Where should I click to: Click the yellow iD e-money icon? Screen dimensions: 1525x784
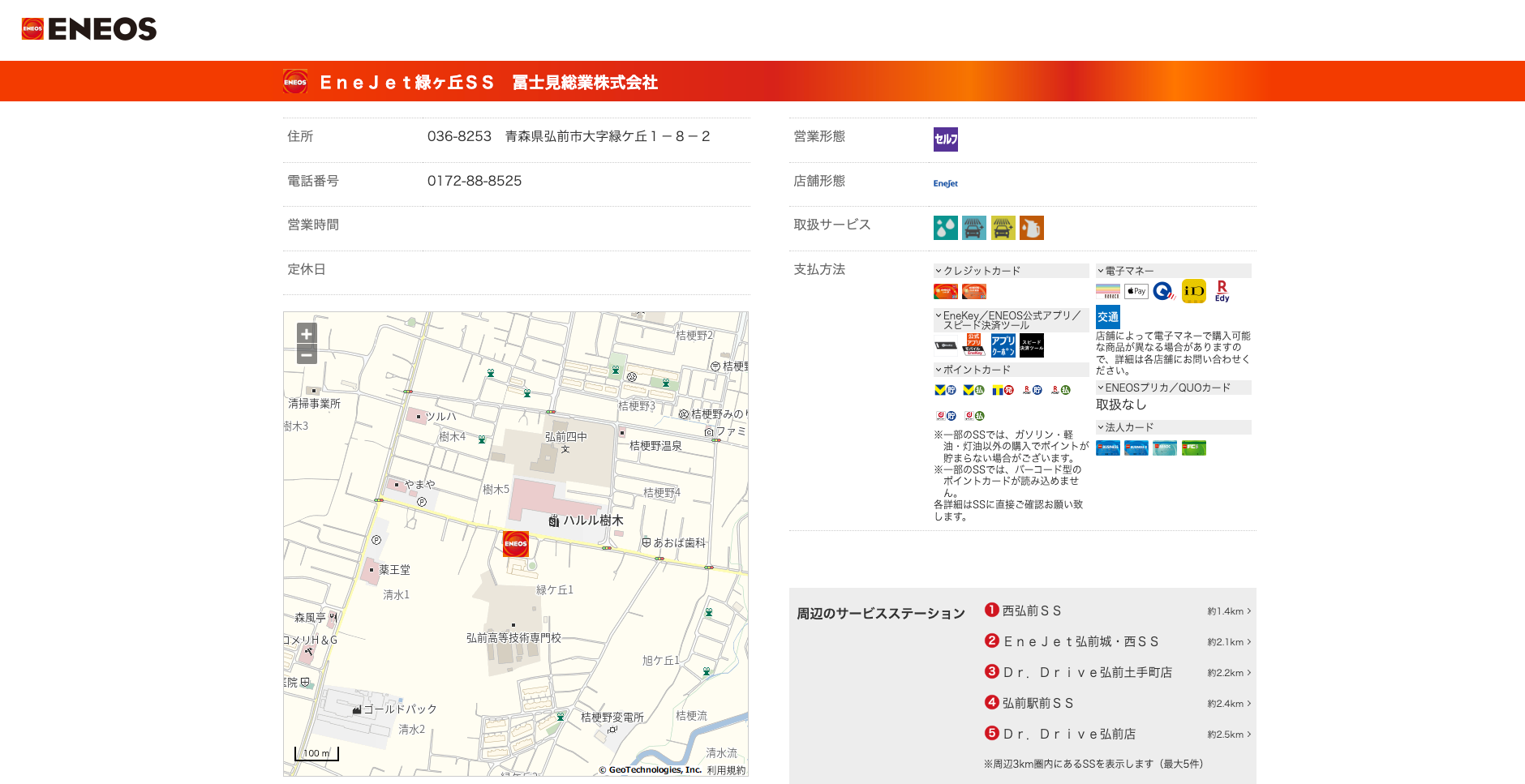pyautogui.click(x=1194, y=291)
